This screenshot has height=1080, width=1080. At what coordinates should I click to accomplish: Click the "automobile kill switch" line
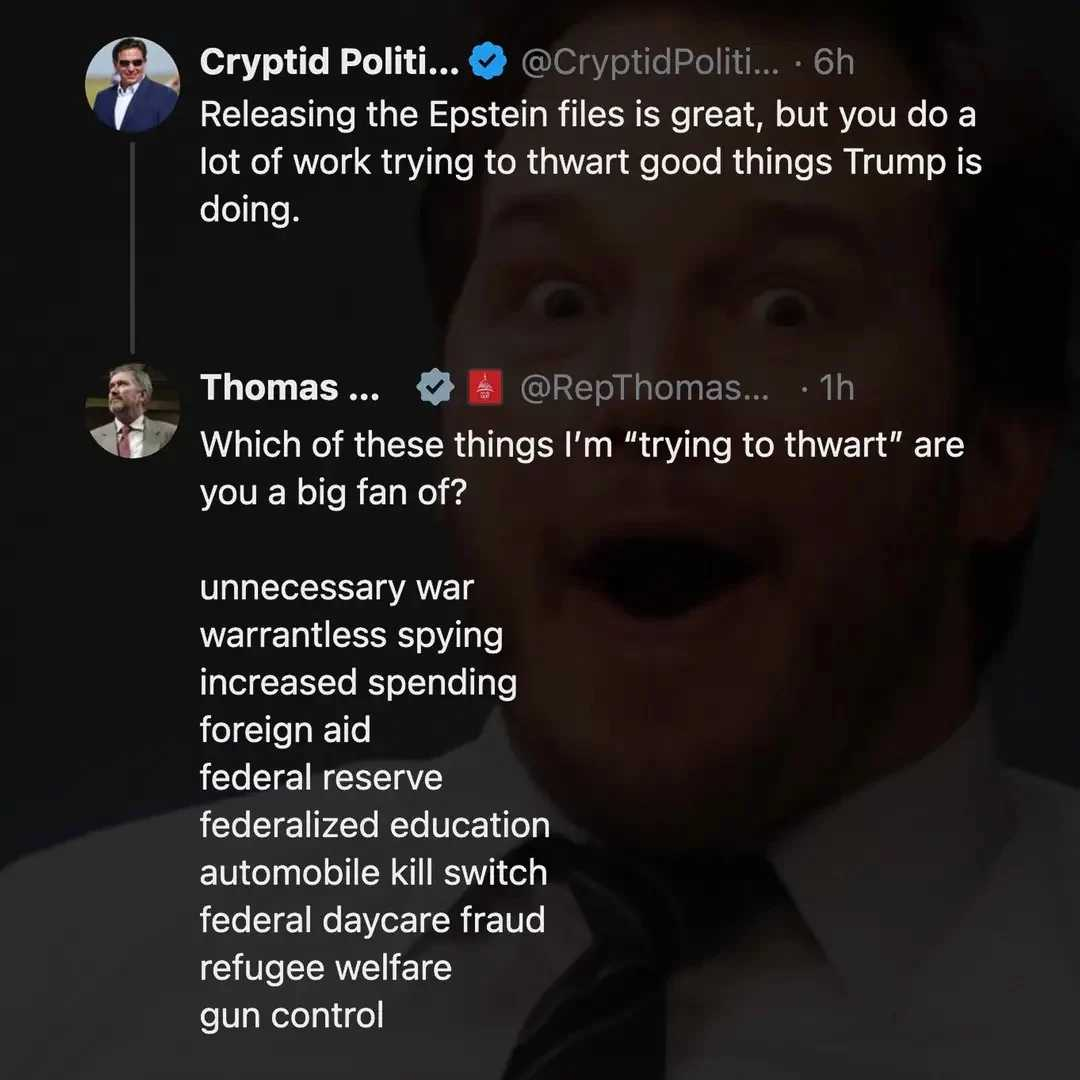coord(374,872)
